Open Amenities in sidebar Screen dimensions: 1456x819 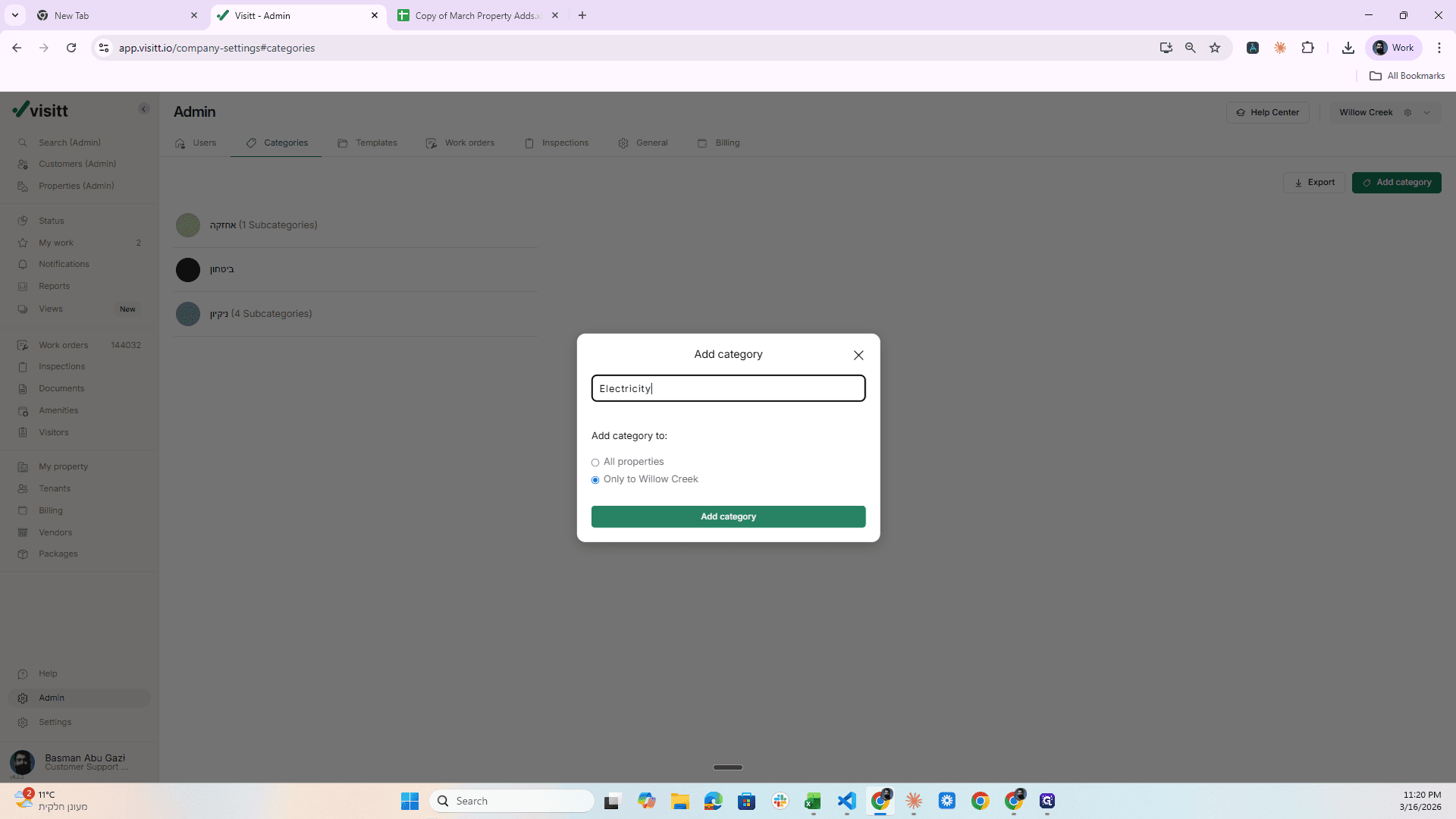click(58, 410)
